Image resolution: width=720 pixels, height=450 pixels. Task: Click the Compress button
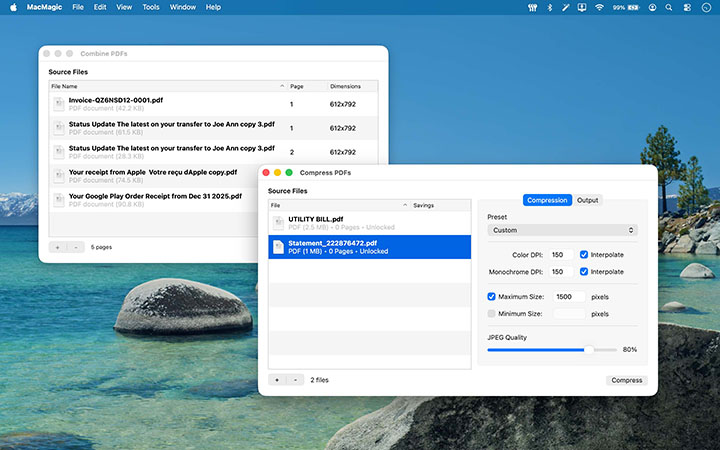627,380
